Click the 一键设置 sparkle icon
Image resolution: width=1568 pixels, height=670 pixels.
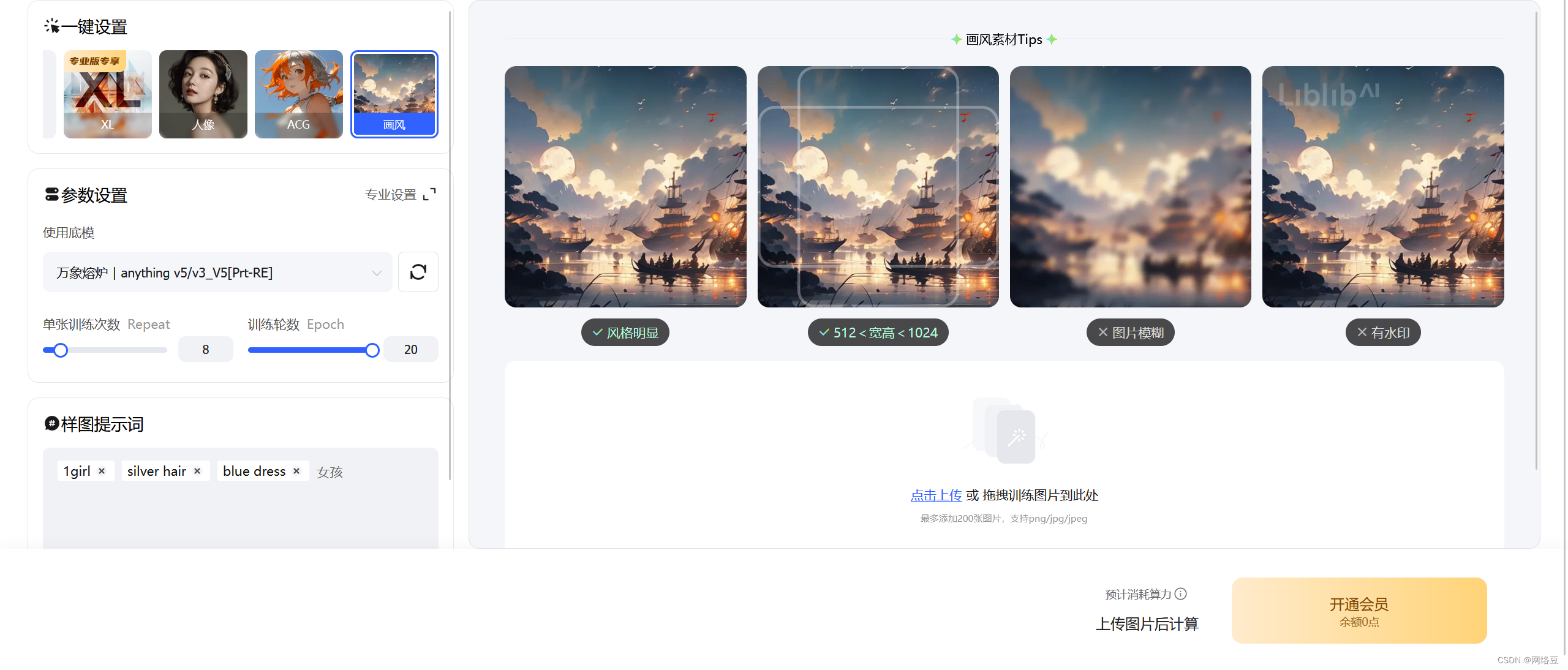click(x=51, y=26)
